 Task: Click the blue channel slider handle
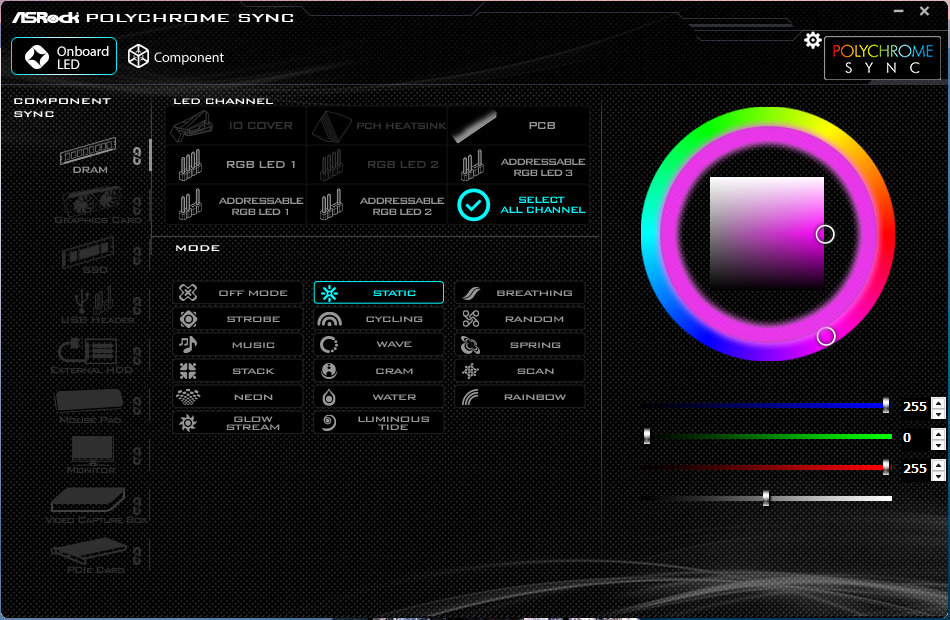(x=886, y=405)
